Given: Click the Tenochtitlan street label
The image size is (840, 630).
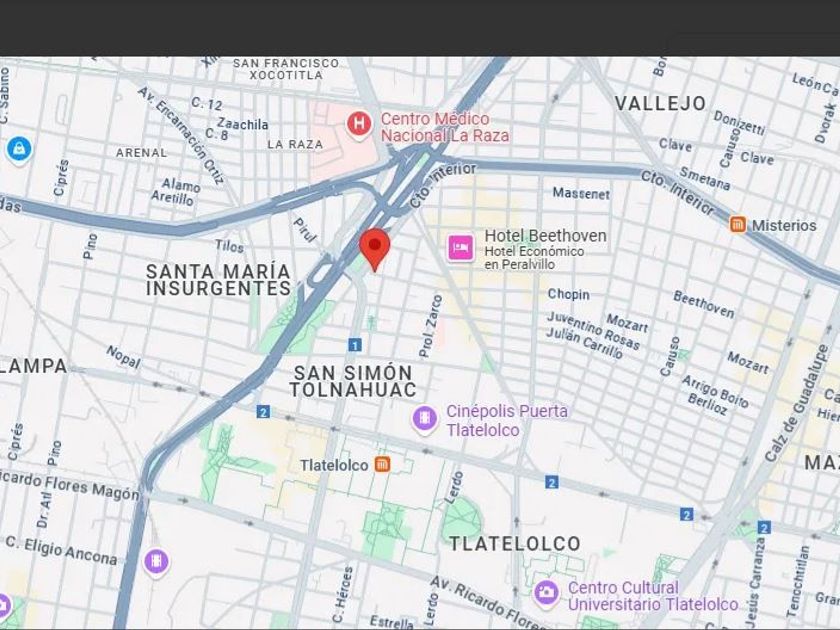Looking at the screenshot, I should (797, 581).
